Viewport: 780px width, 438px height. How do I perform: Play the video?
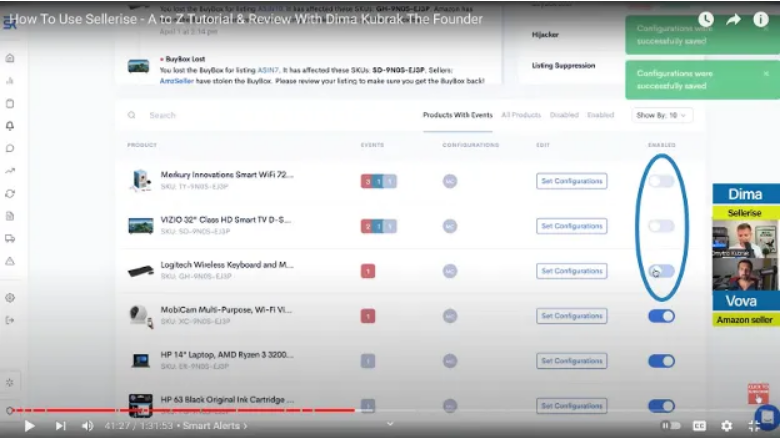pos(29,426)
